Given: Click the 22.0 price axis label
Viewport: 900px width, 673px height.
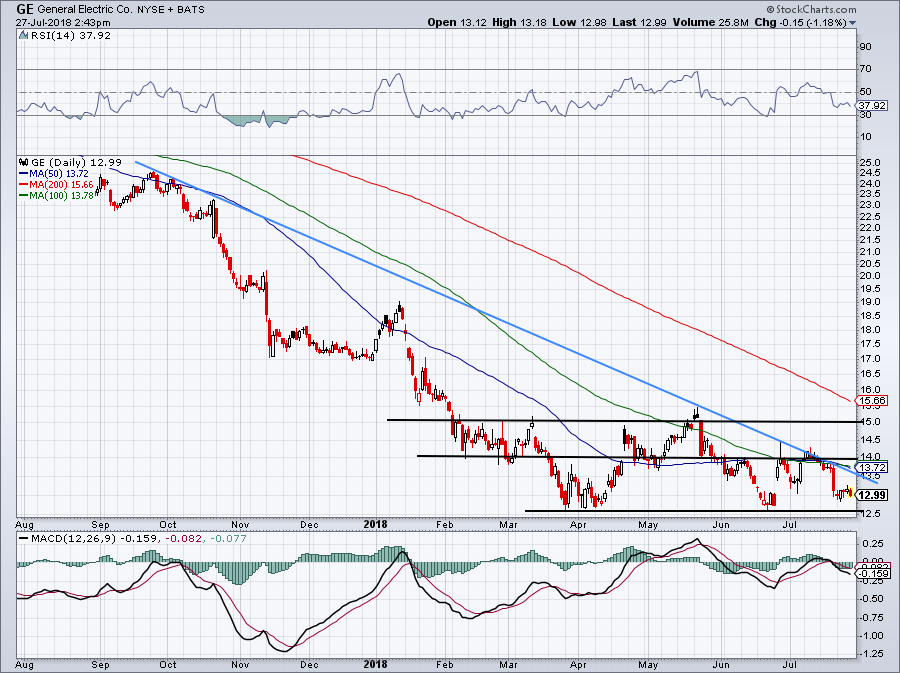Looking at the screenshot, I should (870, 228).
